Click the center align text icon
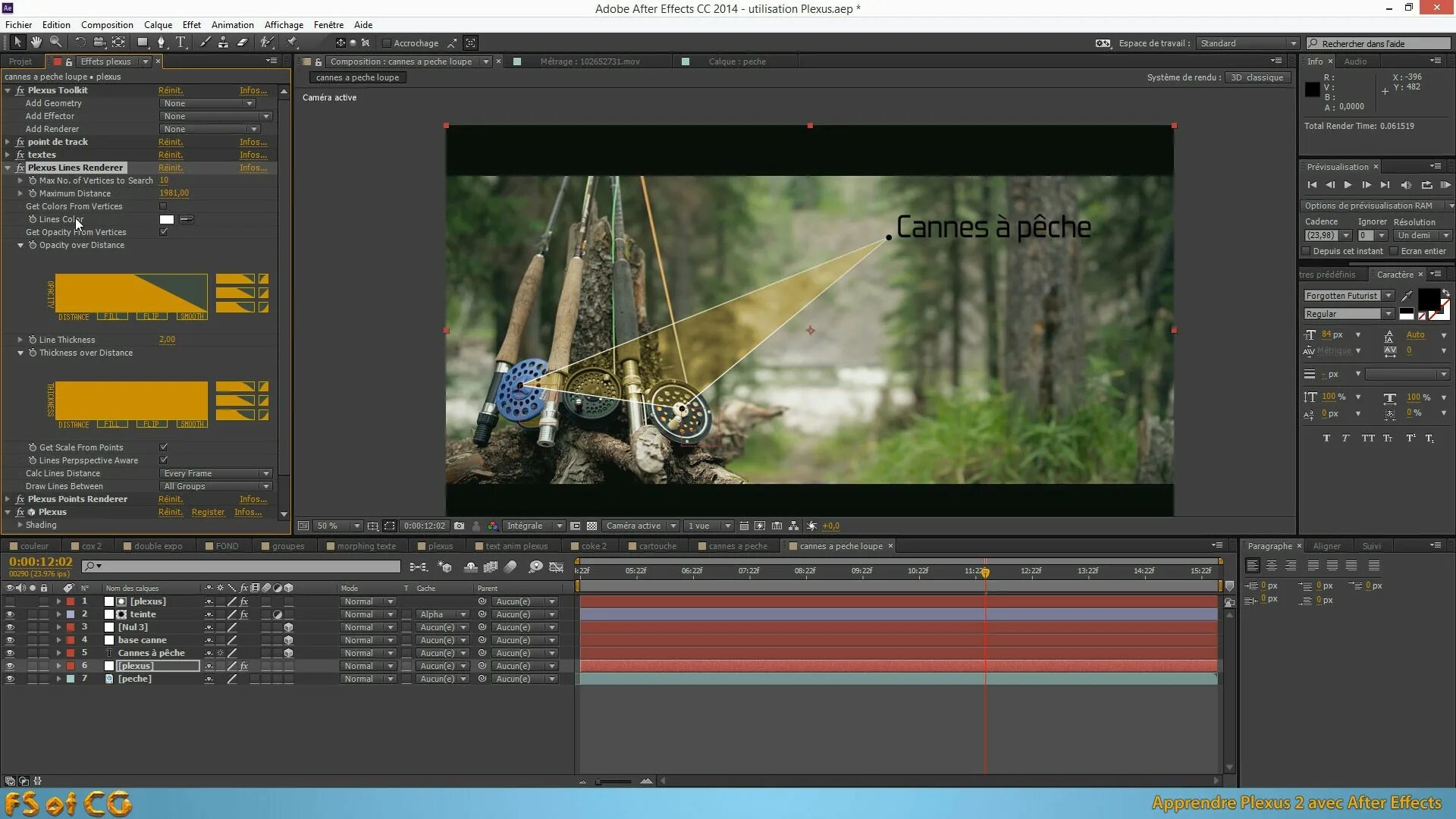The width and height of the screenshot is (1456, 819). pyautogui.click(x=1271, y=566)
